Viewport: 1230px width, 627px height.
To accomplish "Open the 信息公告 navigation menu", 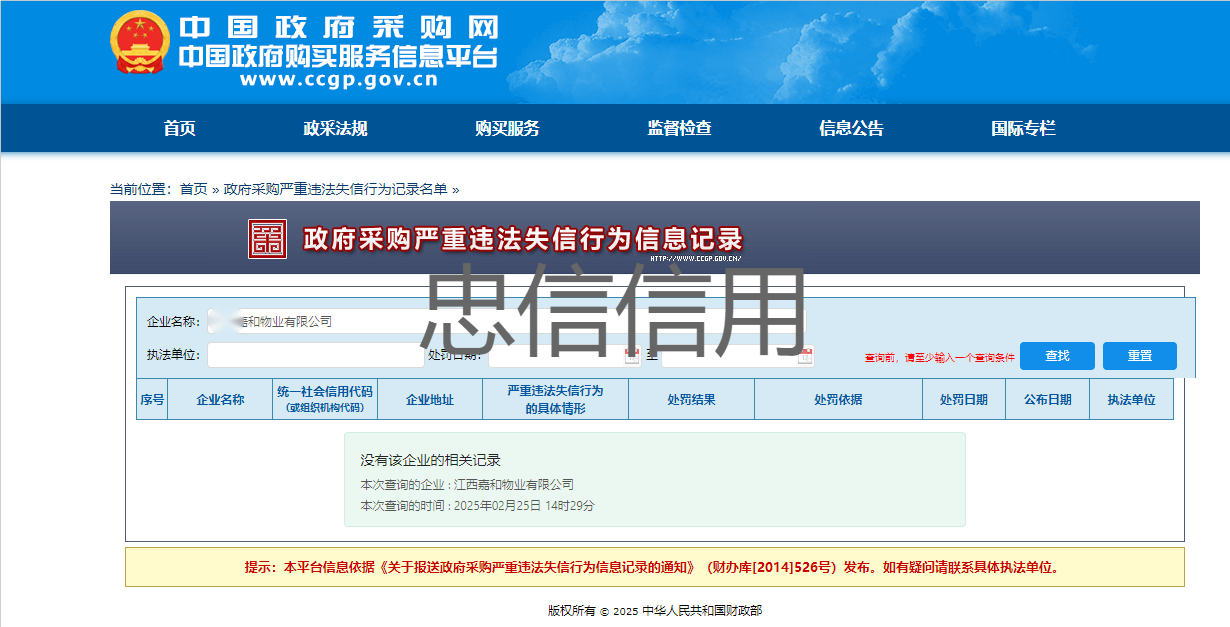I will pos(851,128).
